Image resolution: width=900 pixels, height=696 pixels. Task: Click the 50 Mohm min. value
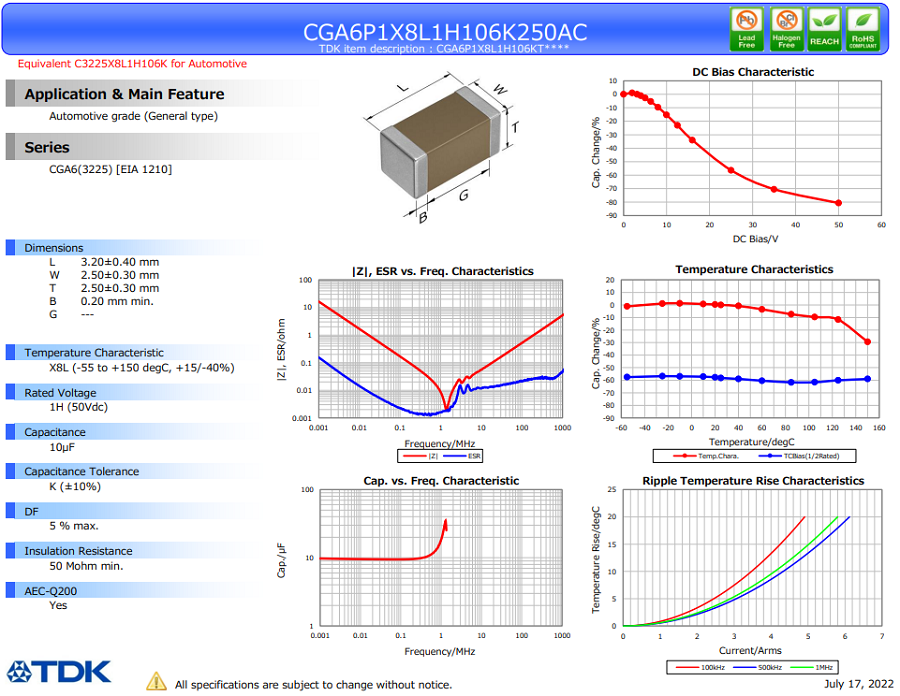(x=86, y=566)
